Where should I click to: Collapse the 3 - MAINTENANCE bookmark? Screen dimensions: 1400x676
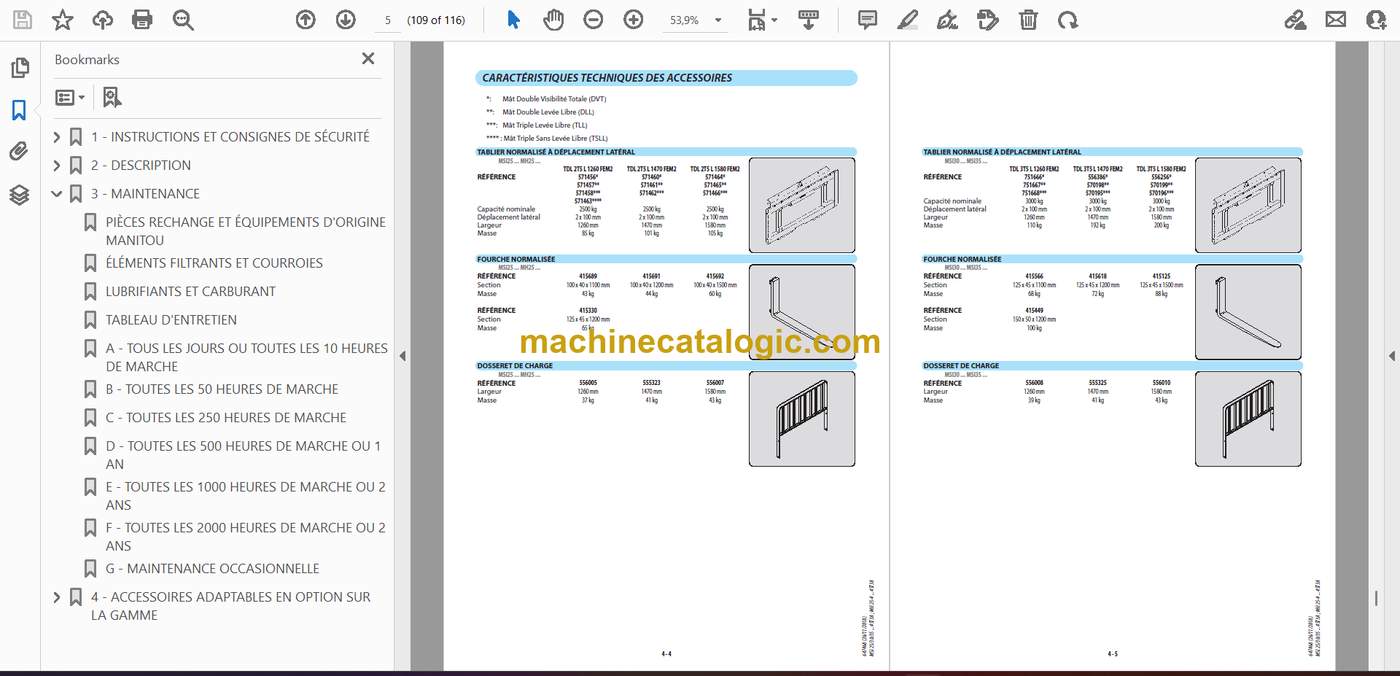click(57, 194)
